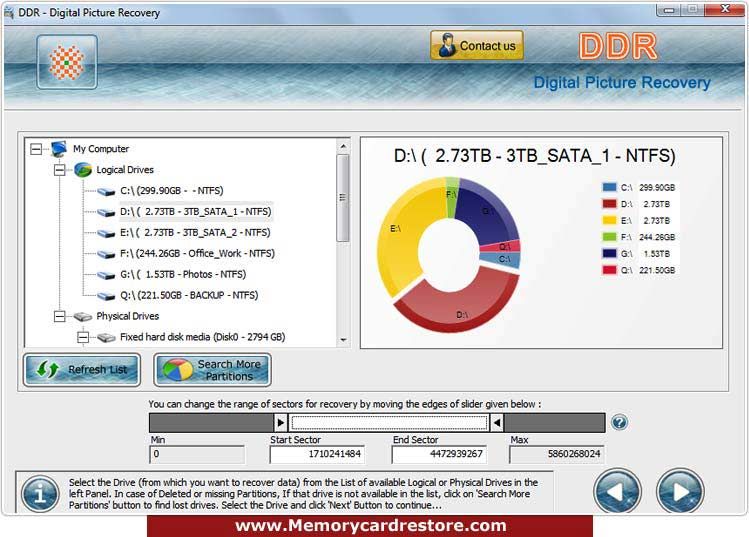Select drive E:\ 3TB_SATA_2 entry
Image resolution: width=749 pixels, height=537 pixels.
195,233
